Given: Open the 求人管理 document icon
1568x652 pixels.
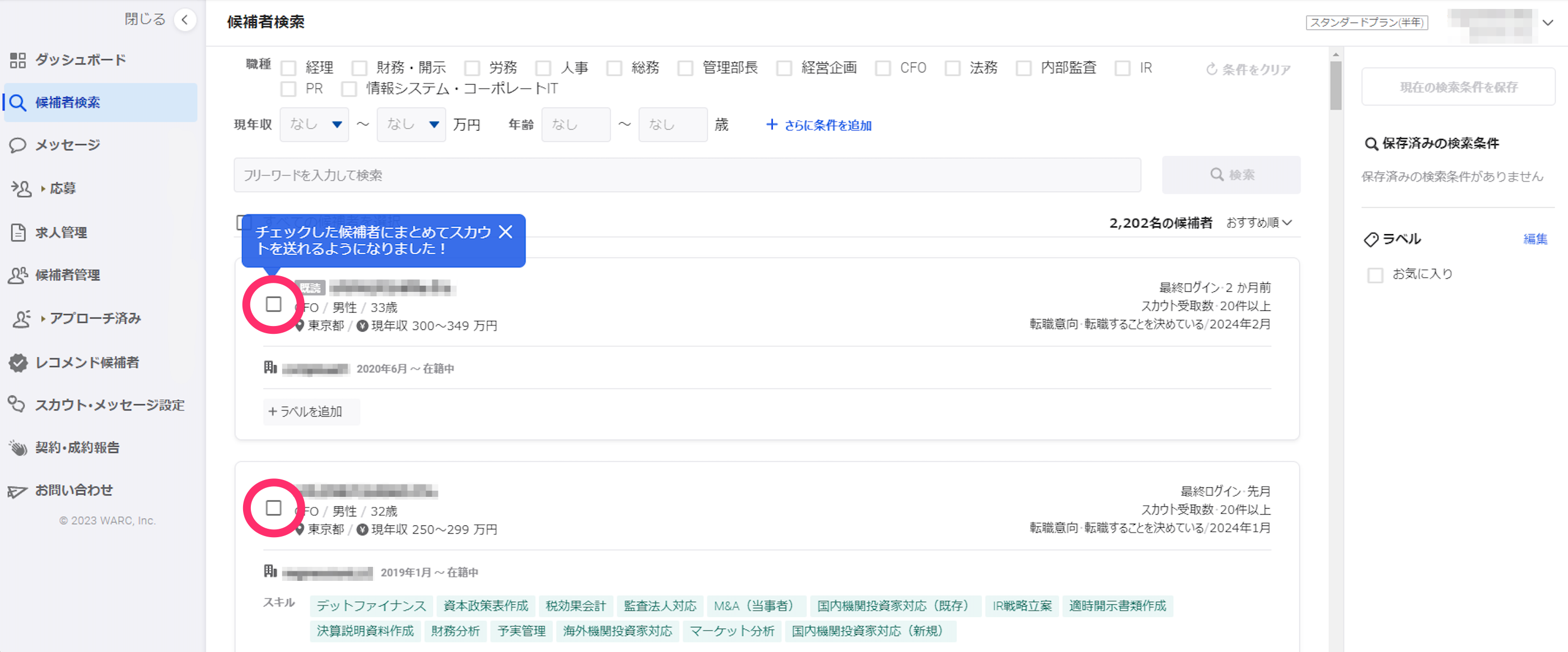Looking at the screenshot, I should click(18, 232).
